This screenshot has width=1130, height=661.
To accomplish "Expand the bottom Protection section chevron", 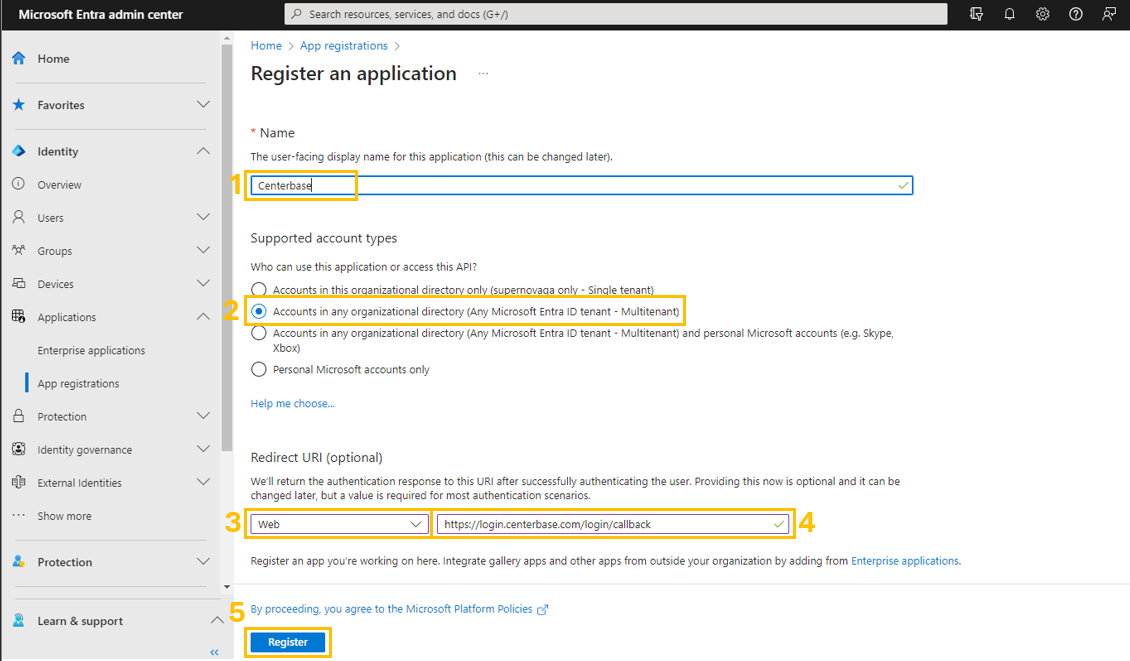I will [203, 562].
